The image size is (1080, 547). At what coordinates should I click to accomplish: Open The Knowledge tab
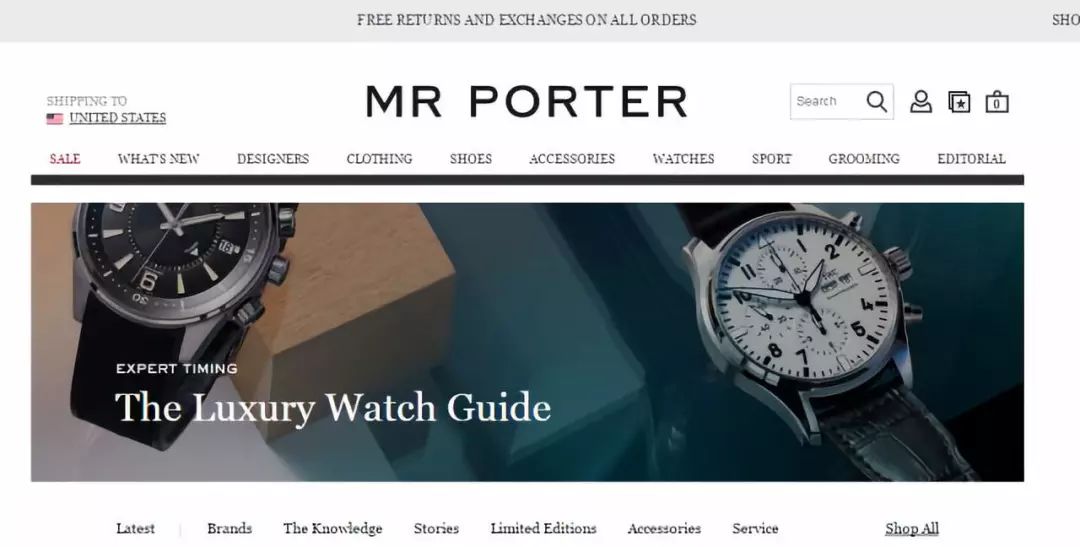click(x=333, y=528)
